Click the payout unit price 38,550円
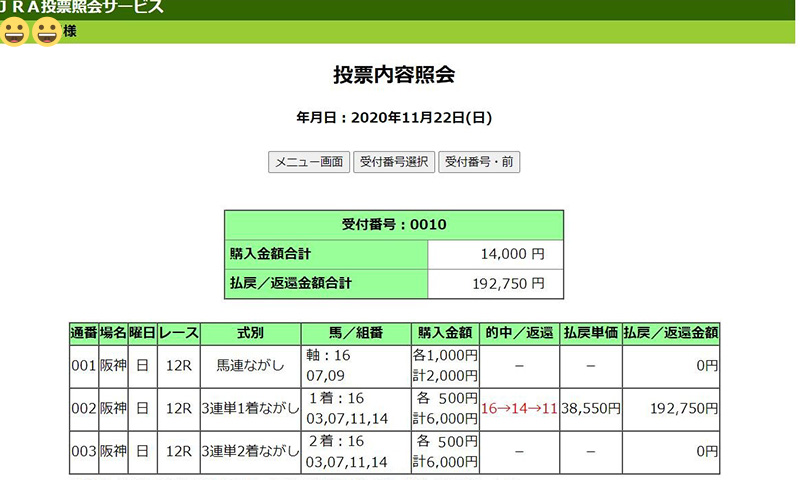The width and height of the screenshot is (800, 480). 590,408
